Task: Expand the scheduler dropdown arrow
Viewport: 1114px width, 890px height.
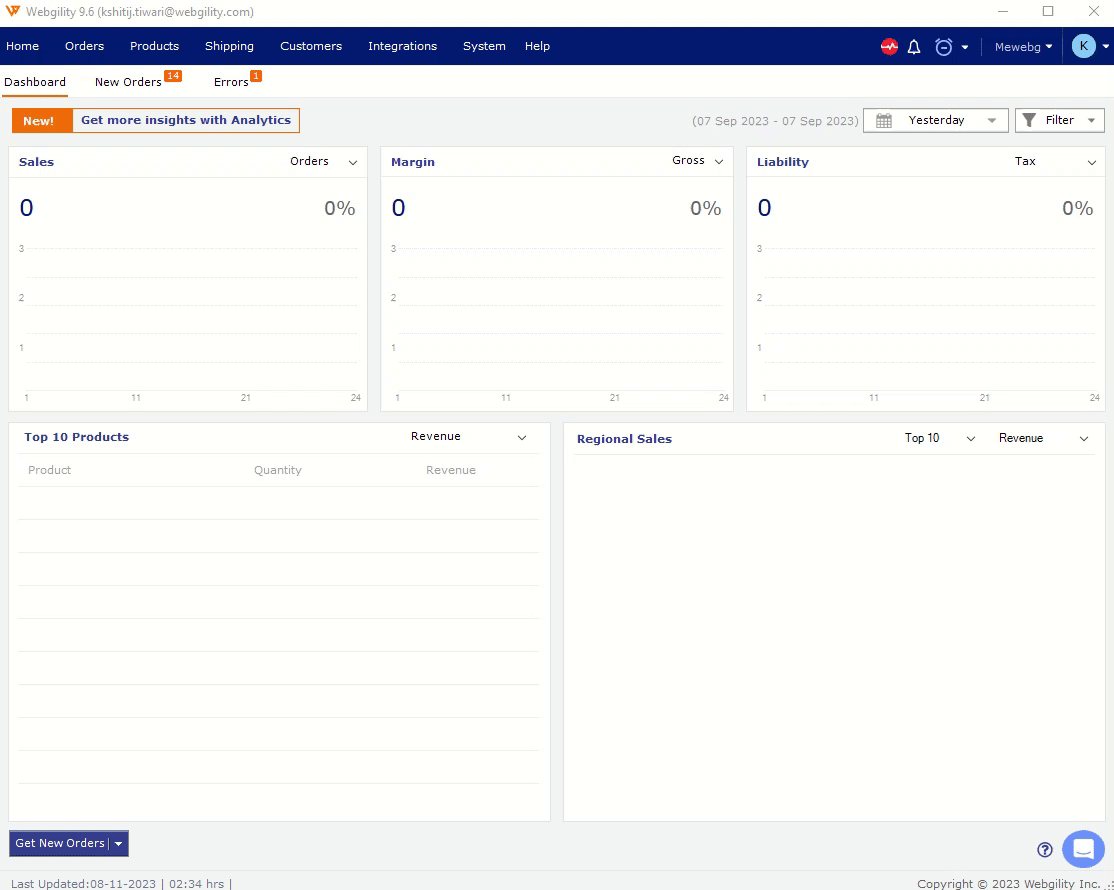Action: 965,48
